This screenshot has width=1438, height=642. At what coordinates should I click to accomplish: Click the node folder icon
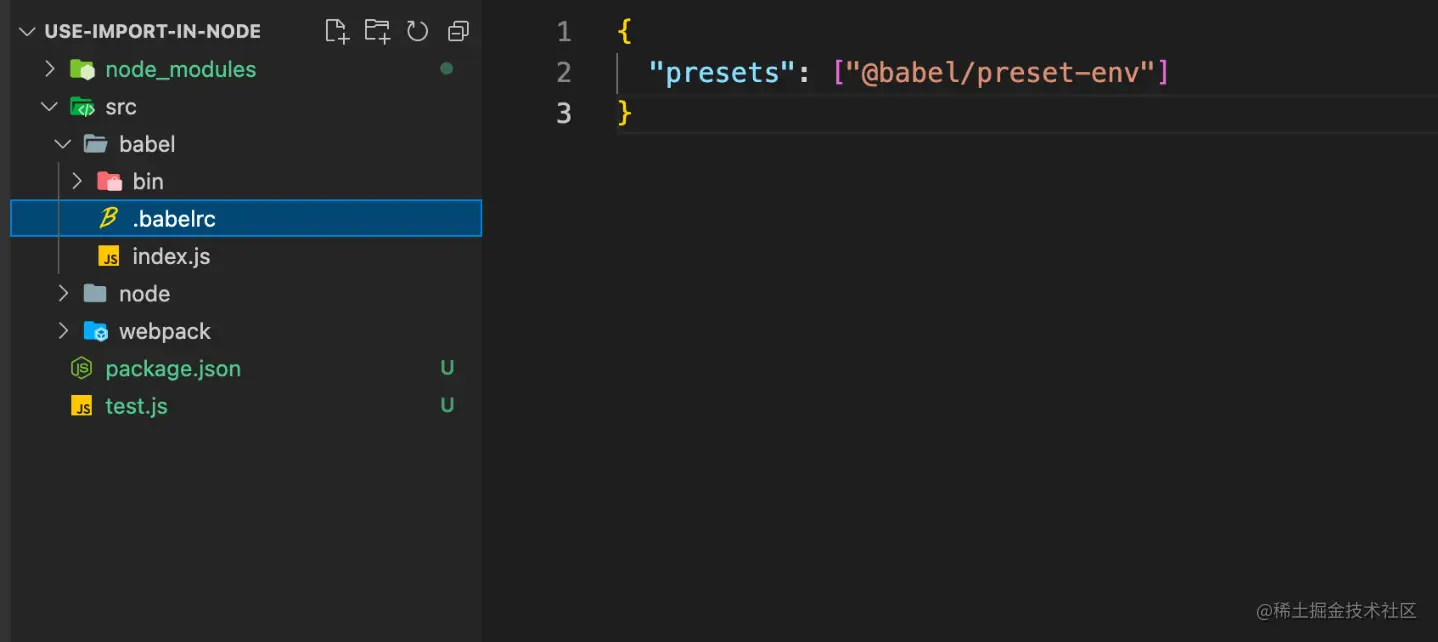95,293
